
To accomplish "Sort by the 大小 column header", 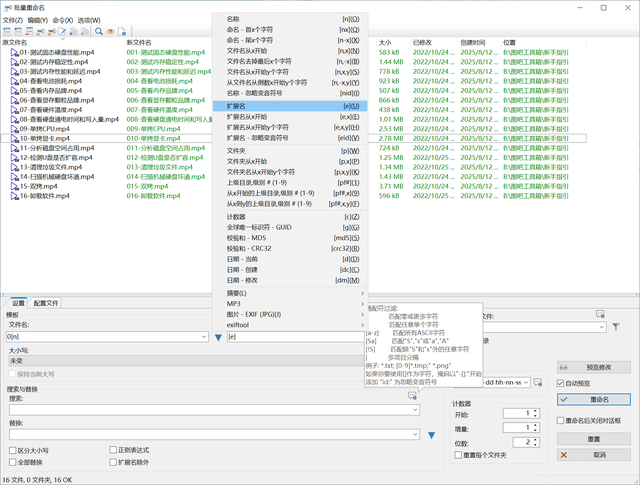I will coord(393,42).
